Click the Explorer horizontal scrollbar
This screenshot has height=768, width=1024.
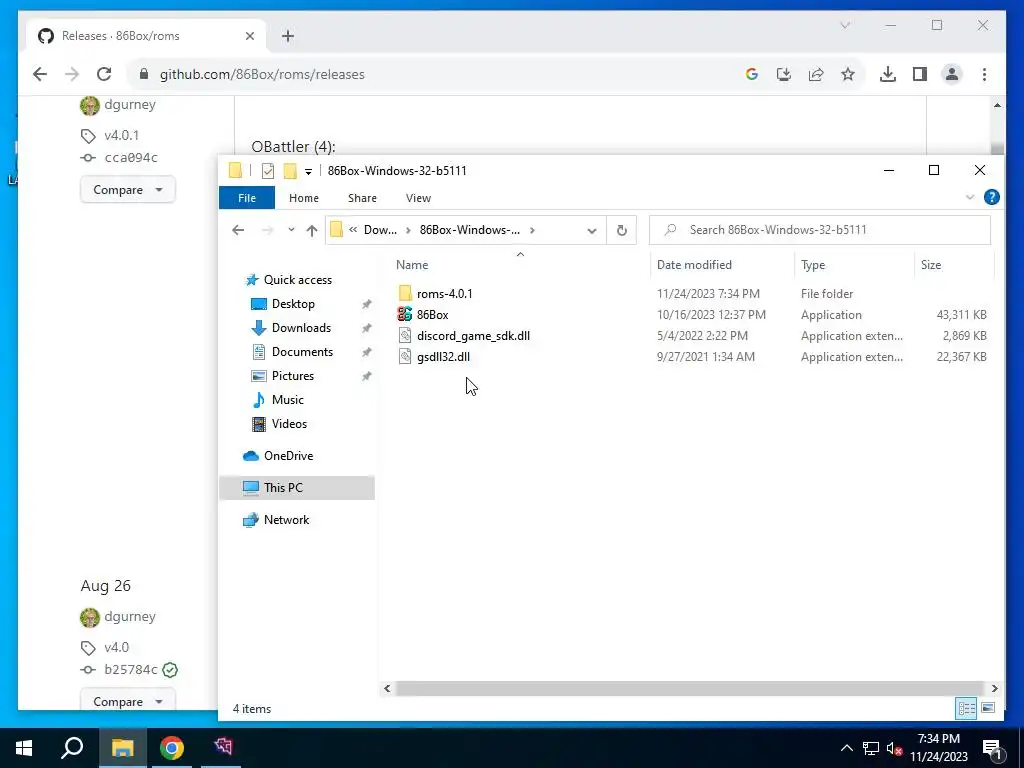[x=690, y=688]
